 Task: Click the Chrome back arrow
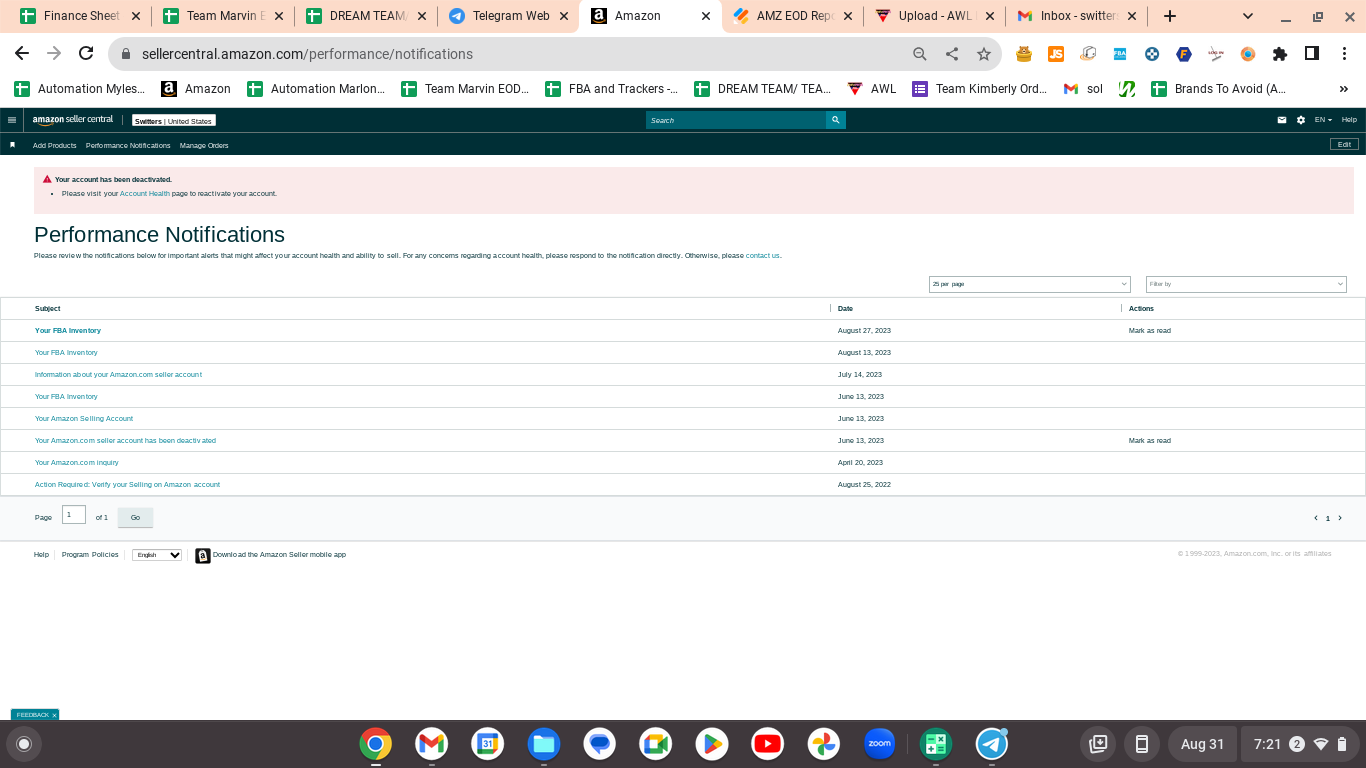[x=22, y=54]
